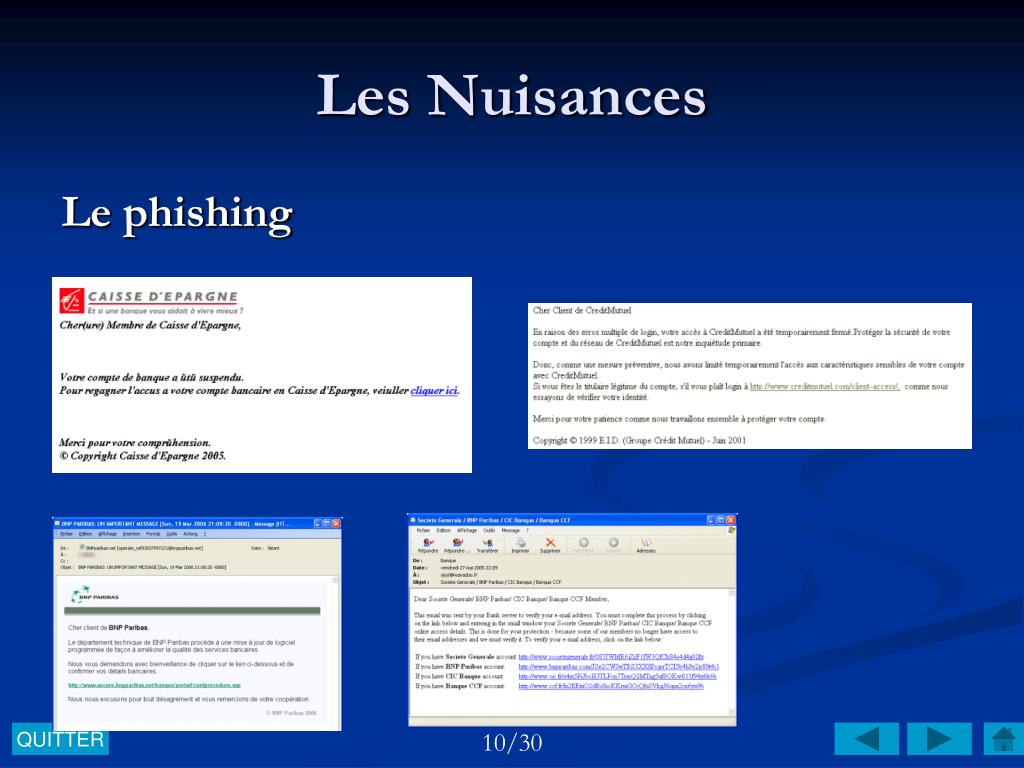Open Actions menu in BNP Paribas message window
Viewport: 1024px width, 768px height.
click(x=190, y=534)
